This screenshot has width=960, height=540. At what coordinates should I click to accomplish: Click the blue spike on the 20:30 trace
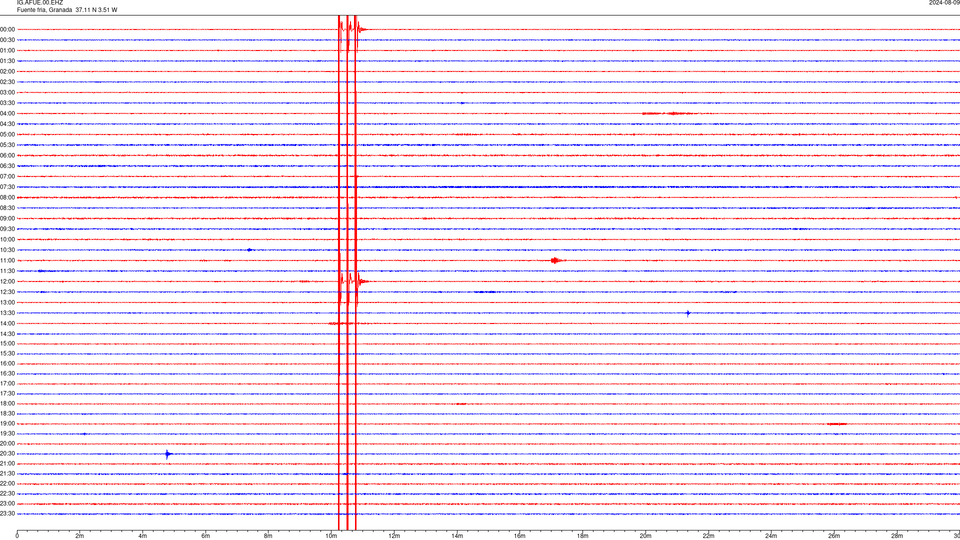[x=168, y=454]
